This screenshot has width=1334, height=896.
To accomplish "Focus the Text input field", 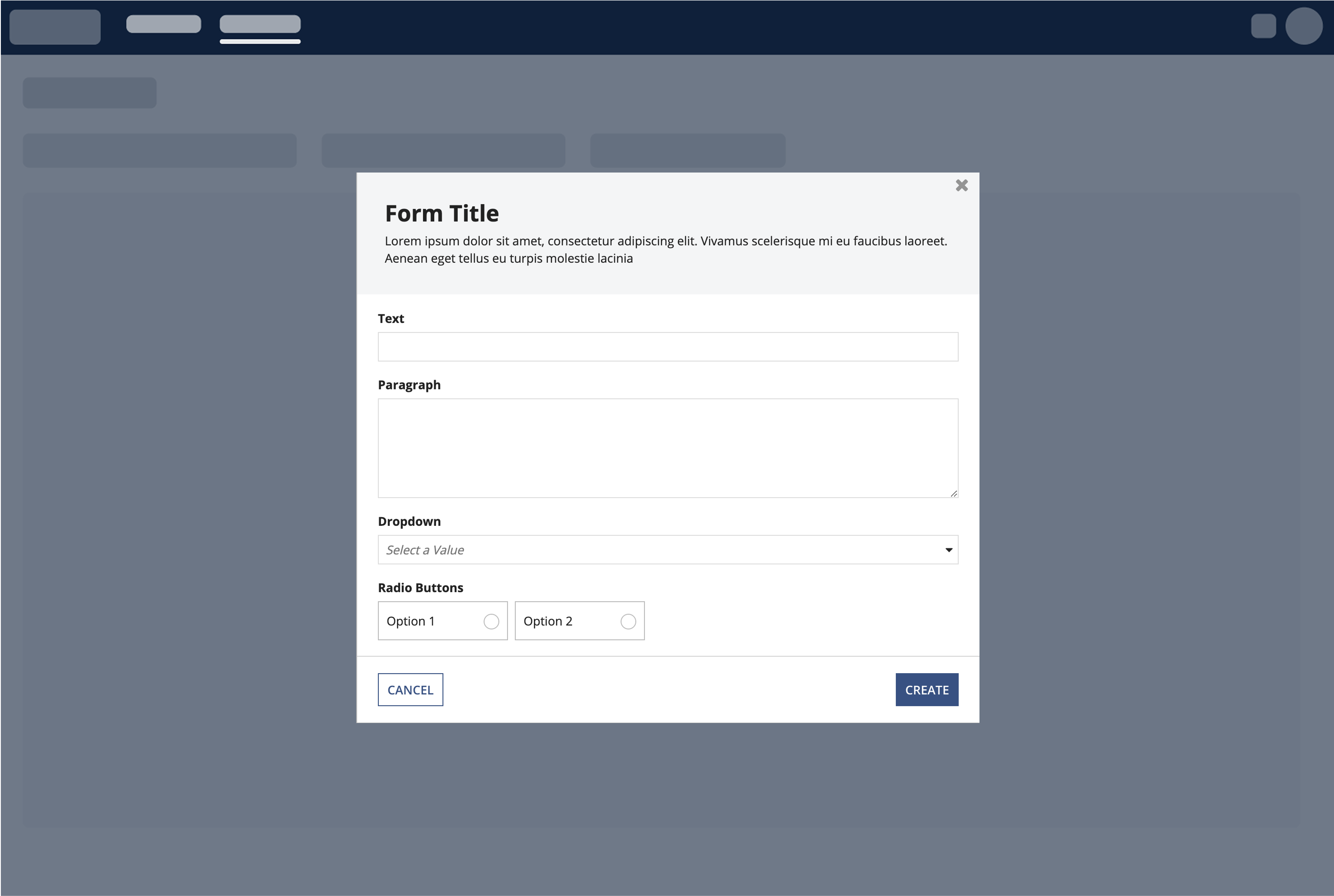I will coord(667,347).
